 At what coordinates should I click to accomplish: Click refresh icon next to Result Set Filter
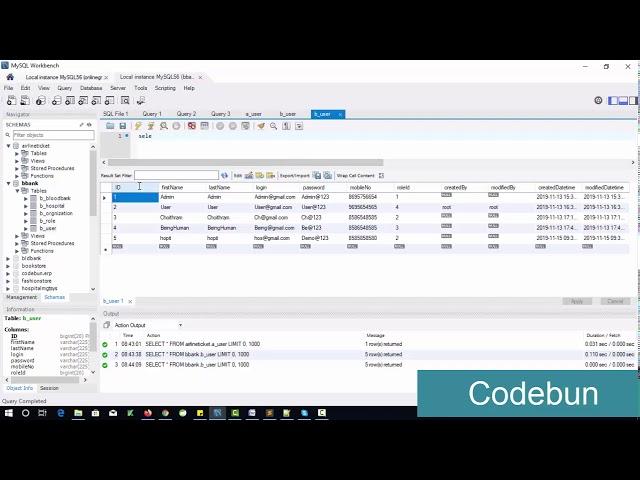pos(224,176)
